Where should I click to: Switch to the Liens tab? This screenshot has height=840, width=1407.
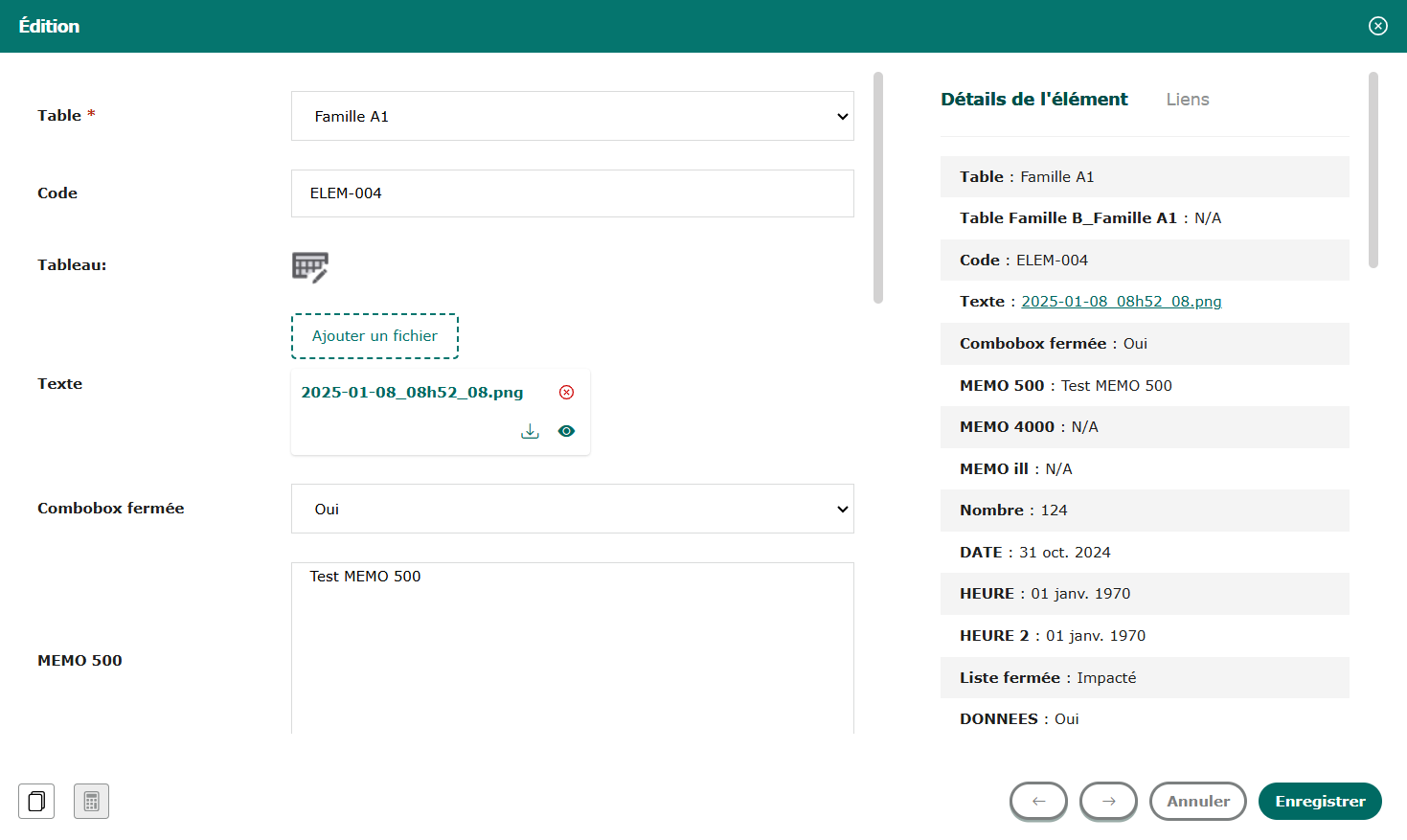pos(1188,100)
